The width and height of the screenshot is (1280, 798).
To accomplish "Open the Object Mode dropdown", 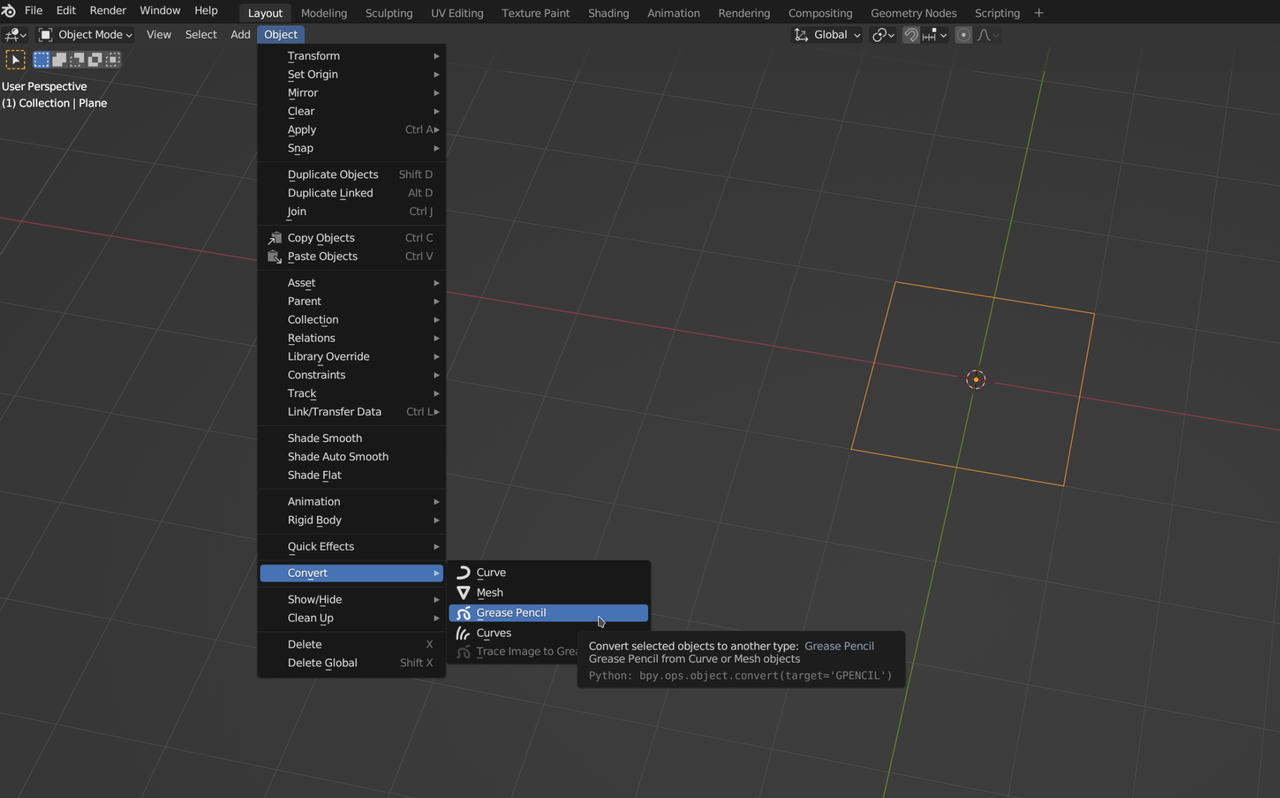I will [86, 35].
